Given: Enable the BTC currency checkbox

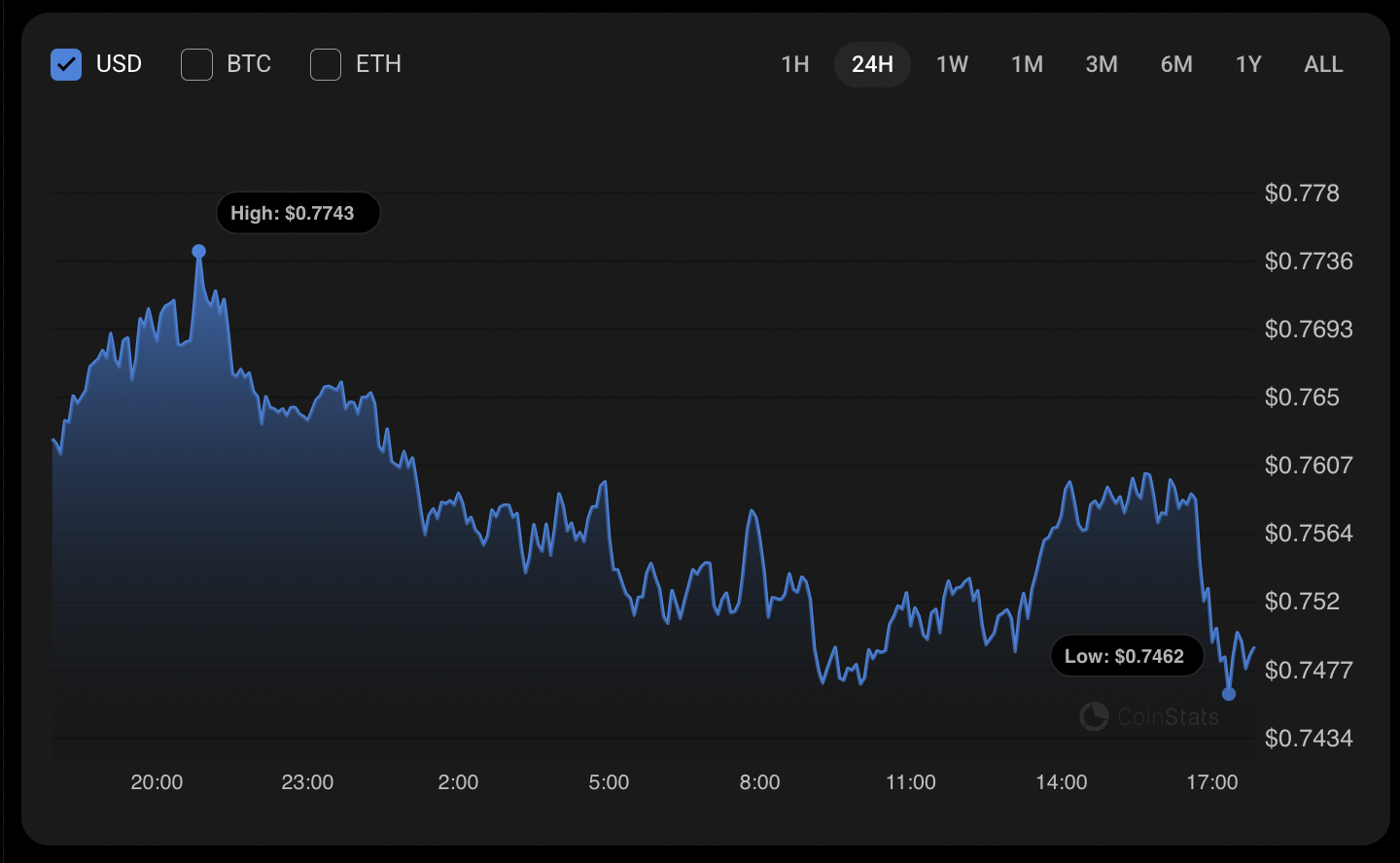Looking at the screenshot, I should [196, 65].
